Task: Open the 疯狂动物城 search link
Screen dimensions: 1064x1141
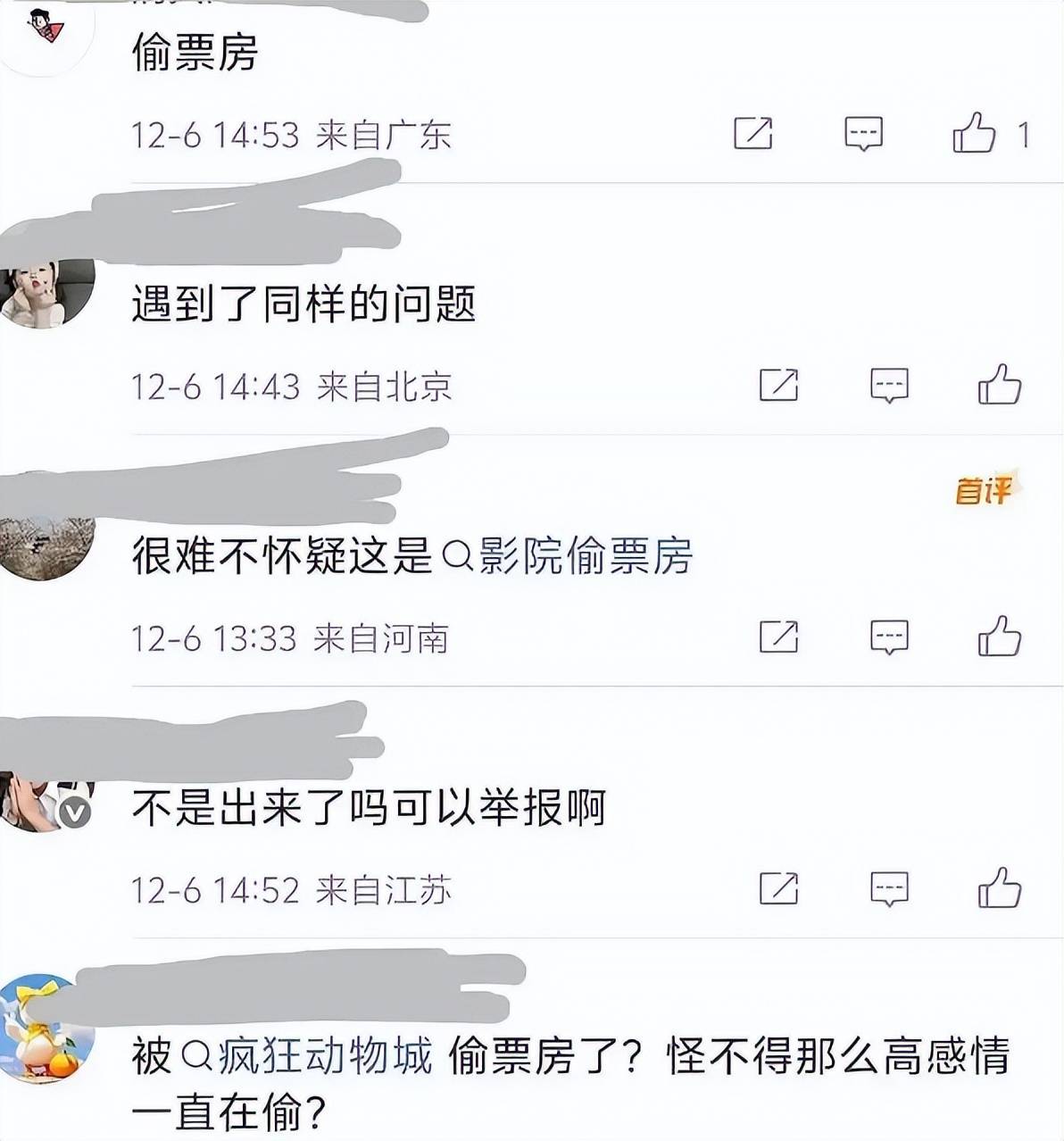Action: pos(306,1056)
